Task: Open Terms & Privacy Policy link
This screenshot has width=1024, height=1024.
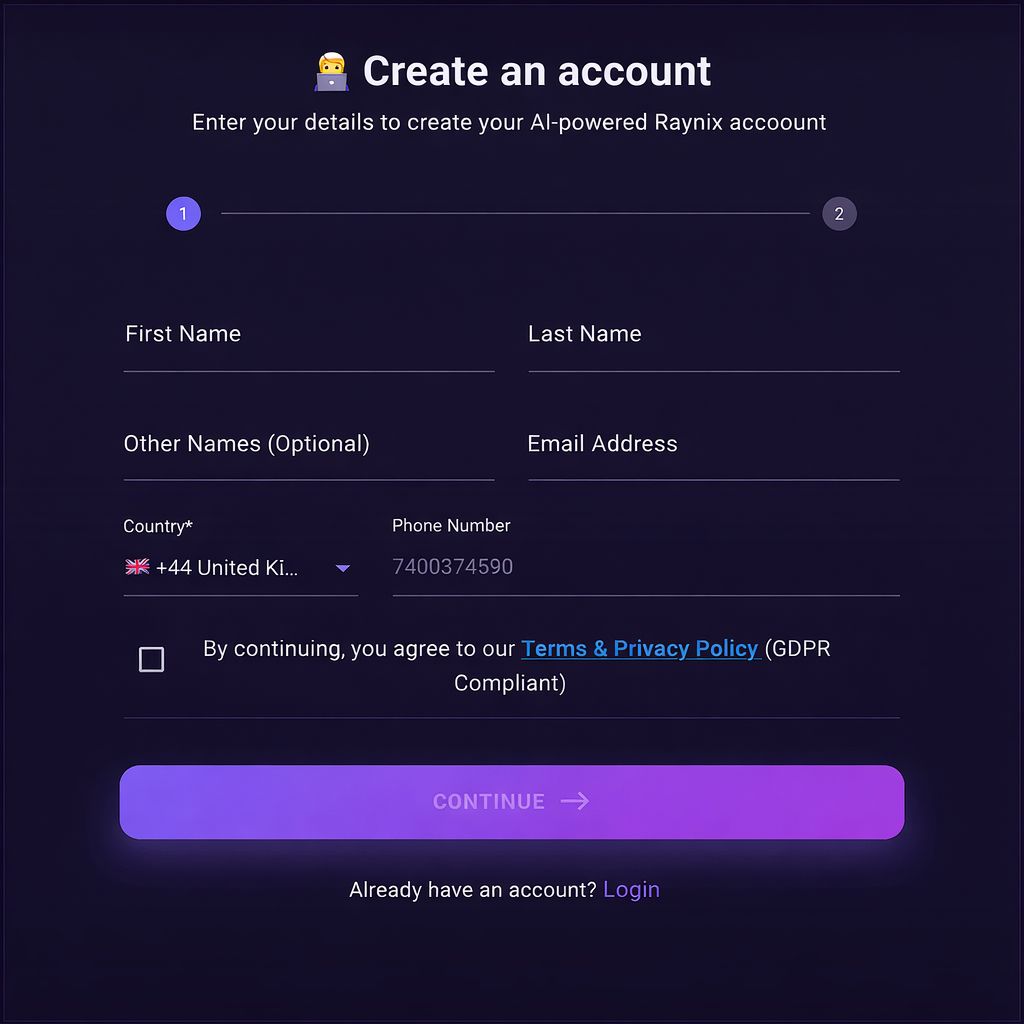Action: coord(640,649)
